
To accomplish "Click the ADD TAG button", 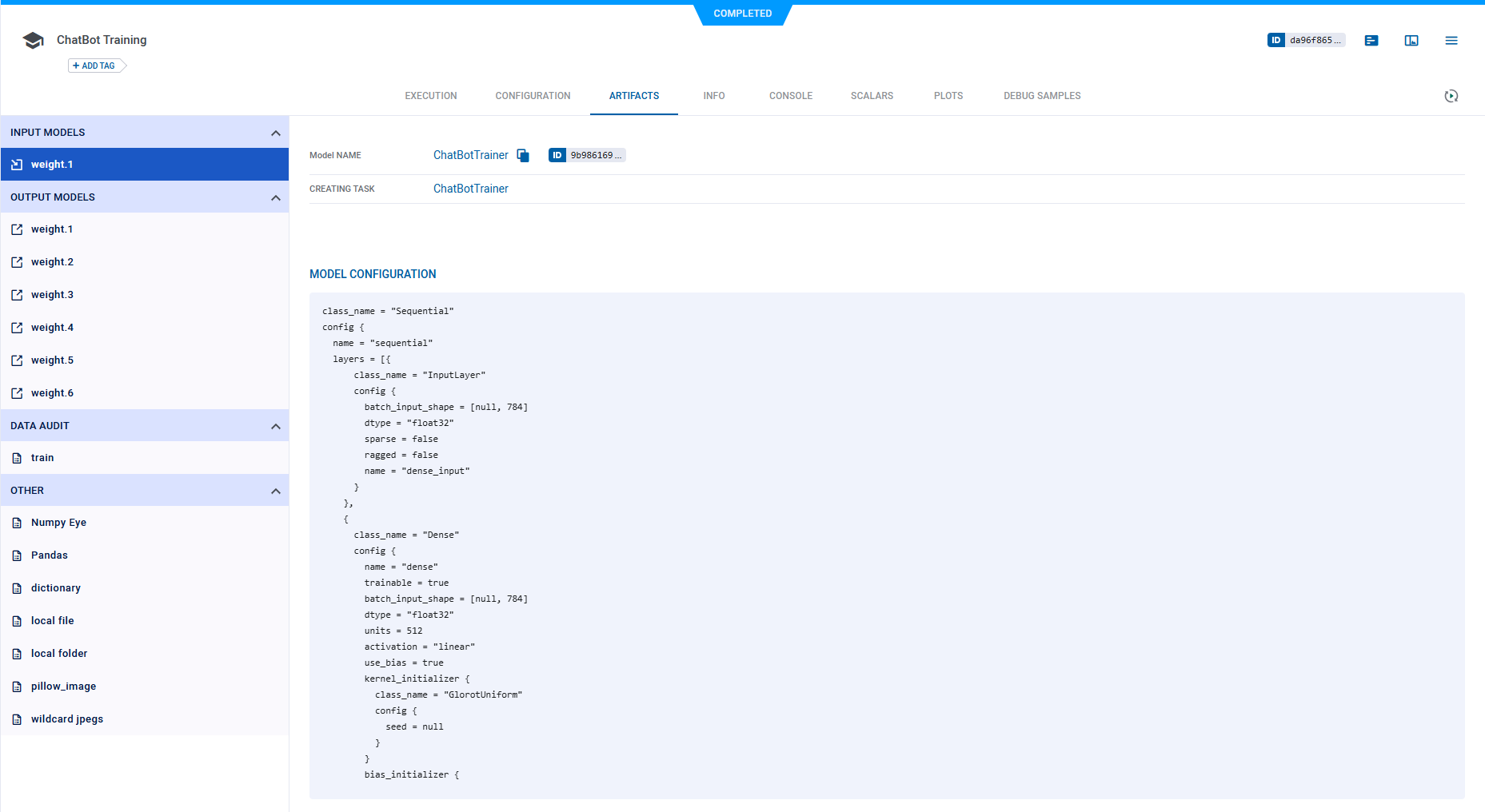I will [x=95, y=65].
